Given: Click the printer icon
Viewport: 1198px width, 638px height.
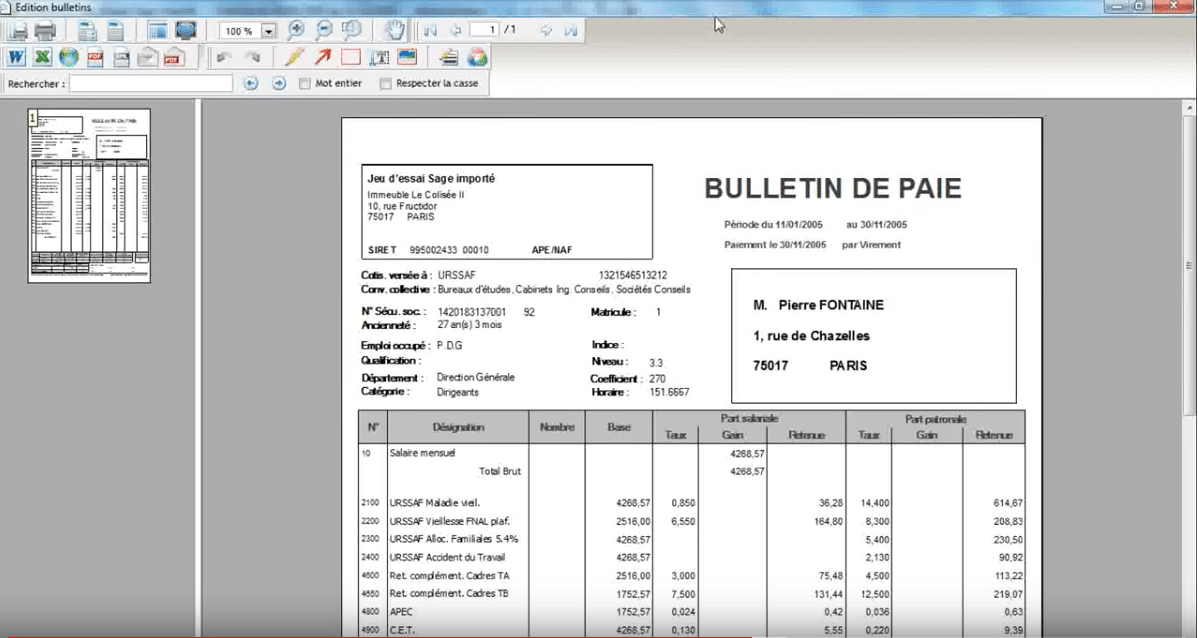Looking at the screenshot, I should 45,31.
